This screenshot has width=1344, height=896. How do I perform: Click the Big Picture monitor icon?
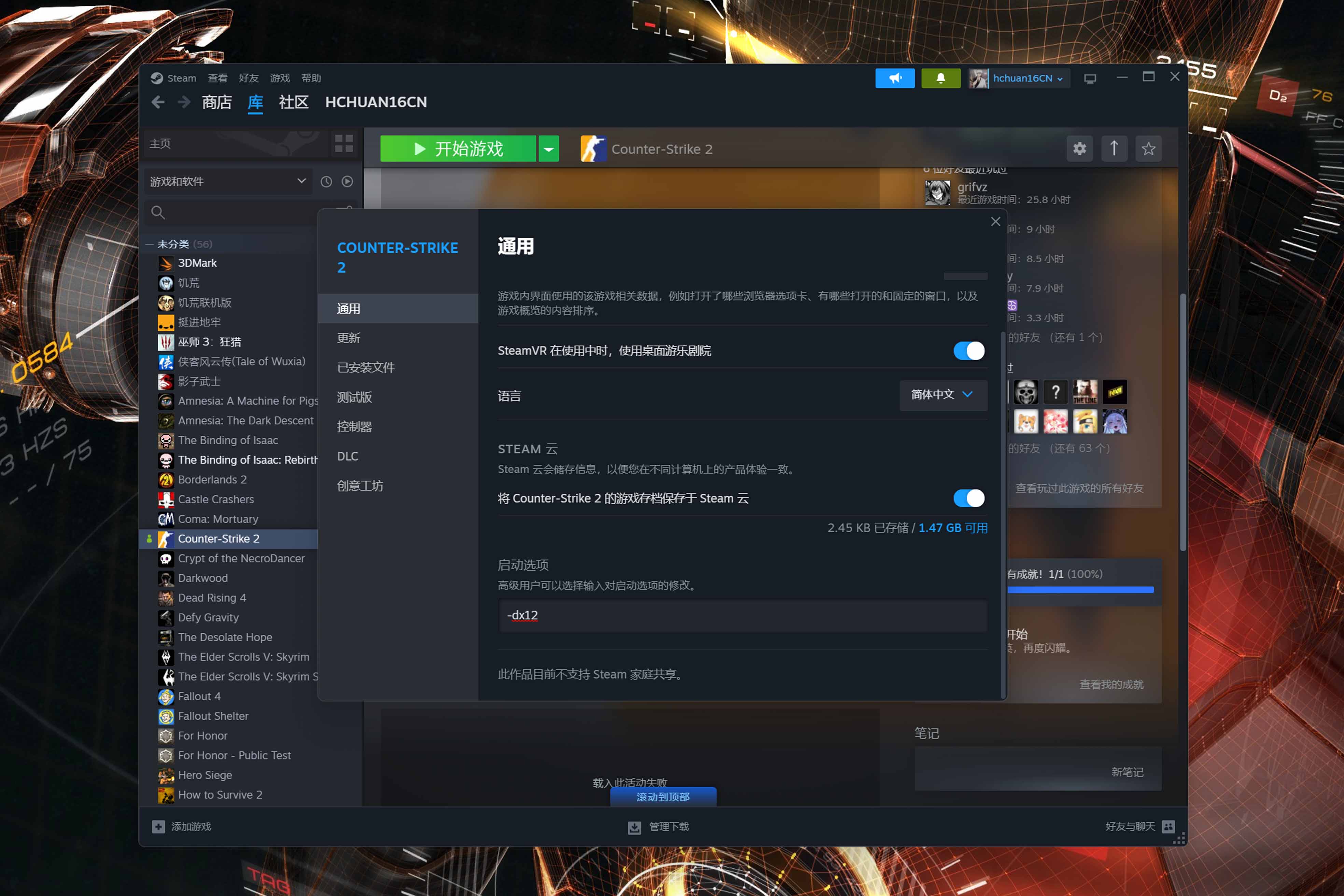coord(1090,79)
